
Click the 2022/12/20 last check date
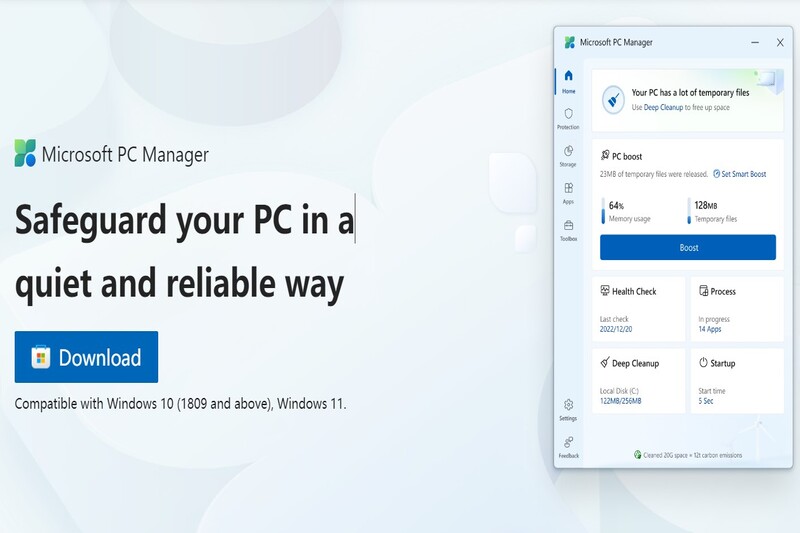pyautogui.click(x=616, y=329)
